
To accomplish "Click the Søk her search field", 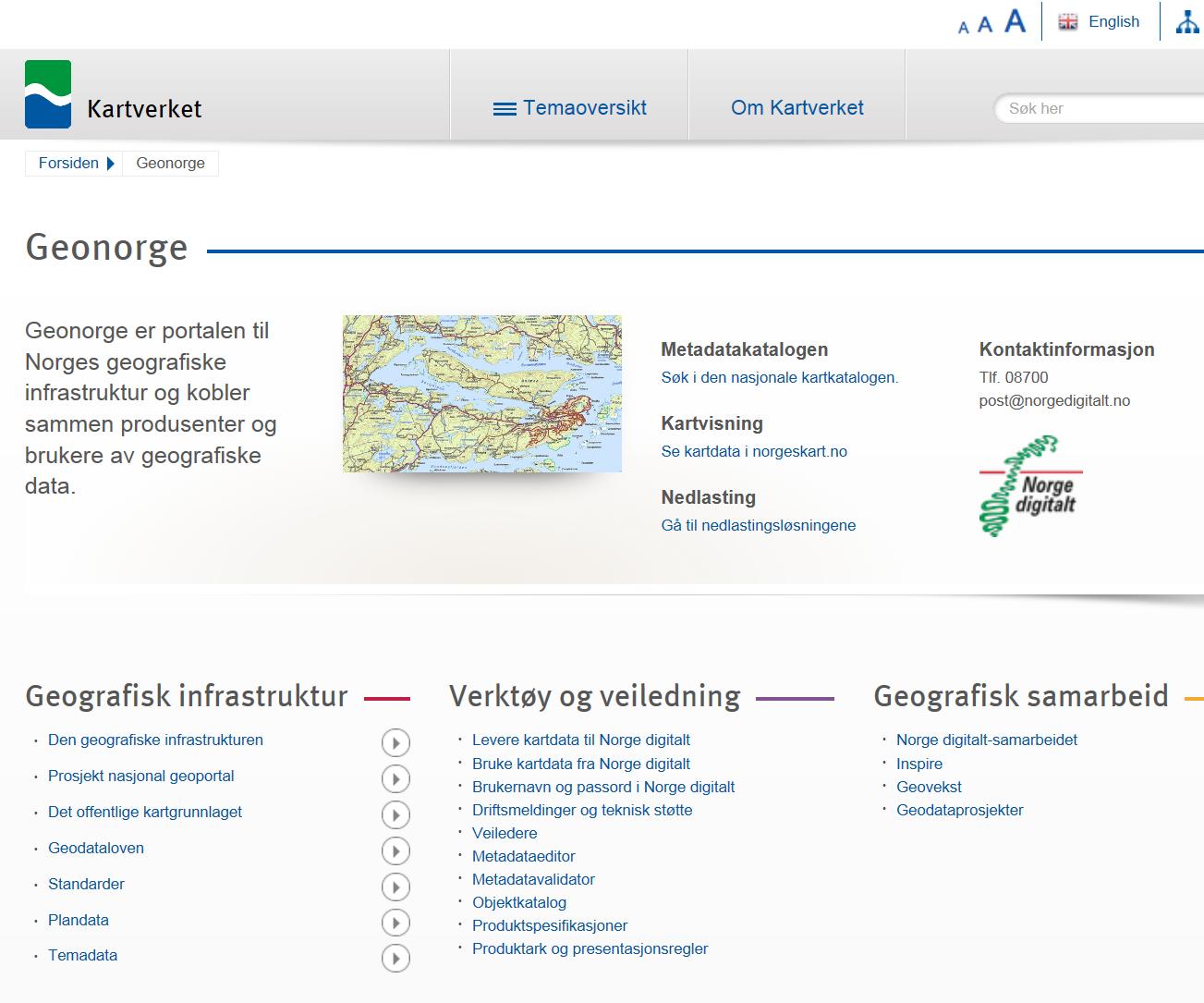I will (1100, 108).
